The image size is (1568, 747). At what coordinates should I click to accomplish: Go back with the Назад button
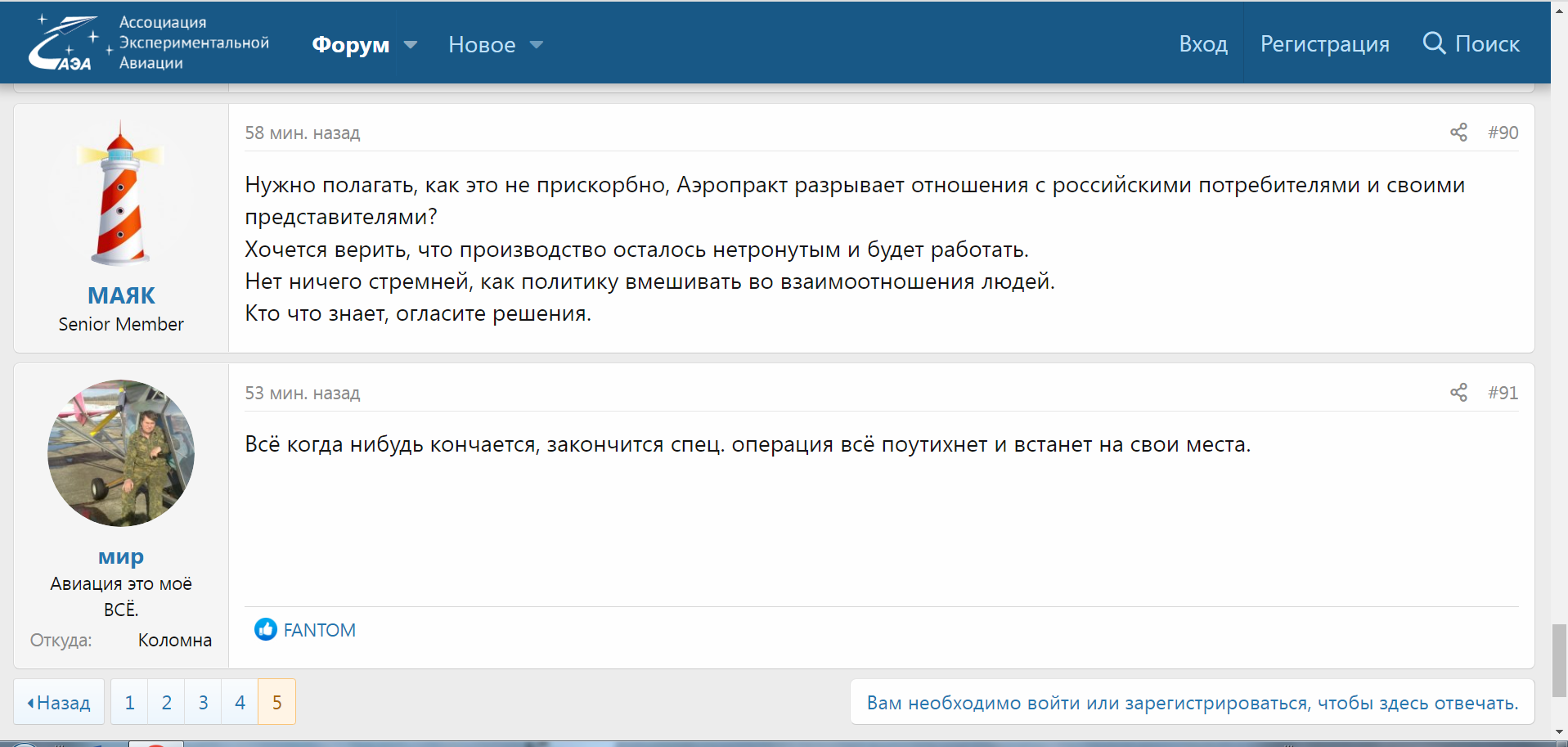[x=59, y=702]
